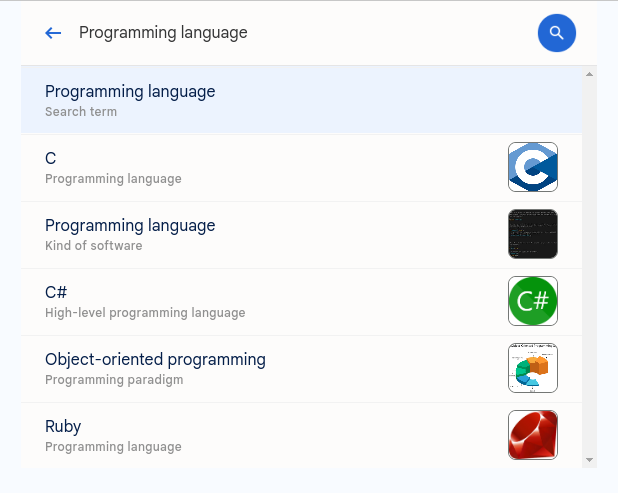618x493 pixels.
Task: Choose the Ruby suggestion
Action: click(301, 435)
